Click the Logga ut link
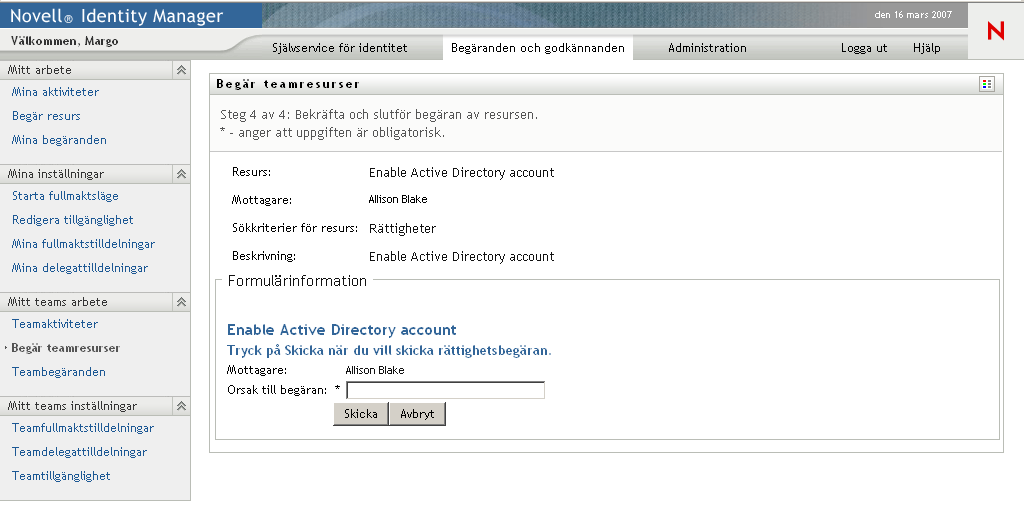Viewport: 1024px width, 507px height. [x=864, y=48]
